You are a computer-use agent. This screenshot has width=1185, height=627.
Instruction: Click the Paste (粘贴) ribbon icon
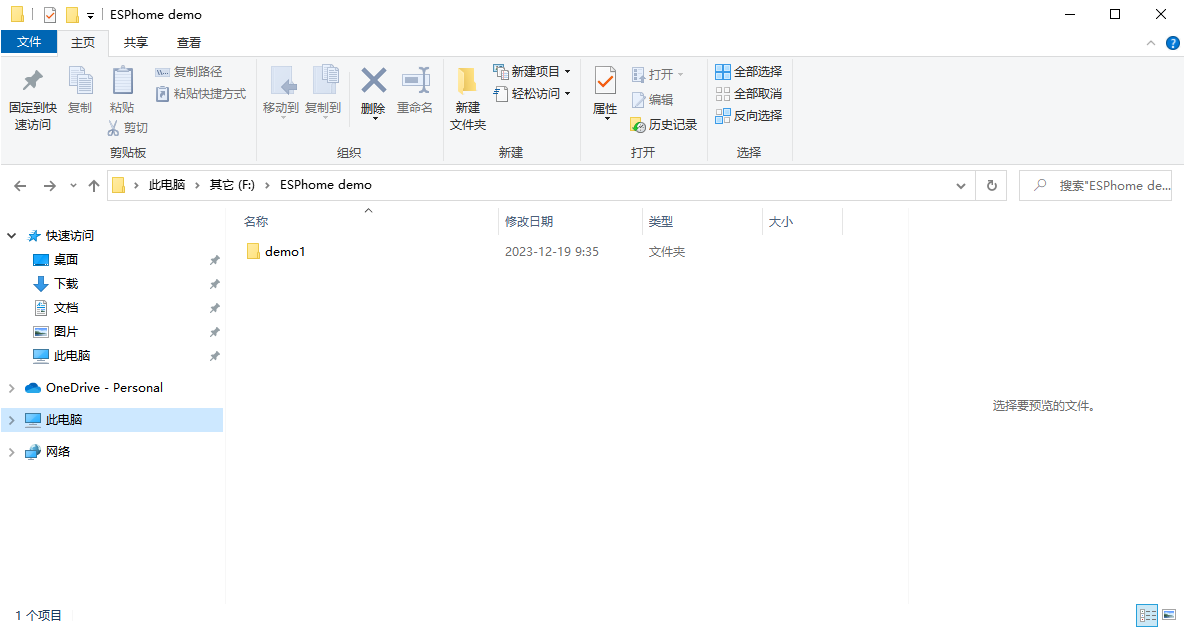click(122, 81)
